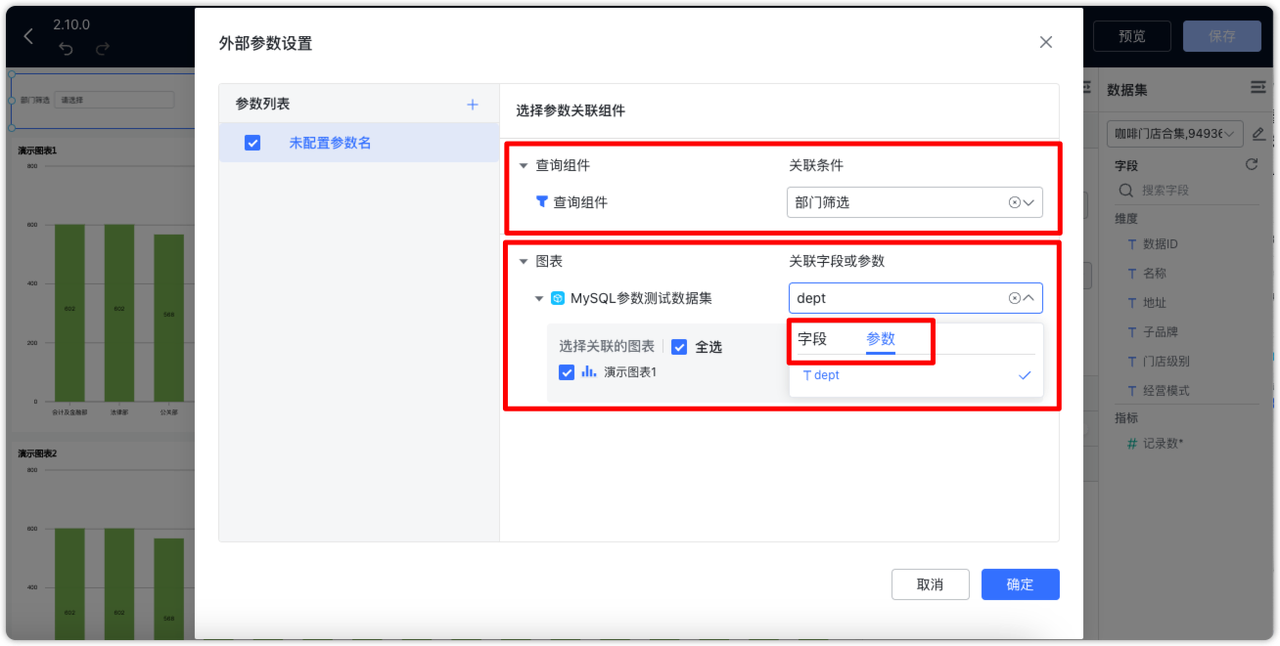Collapse the 查询组件 section
This screenshot has height=646, width=1280.
coord(522,165)
